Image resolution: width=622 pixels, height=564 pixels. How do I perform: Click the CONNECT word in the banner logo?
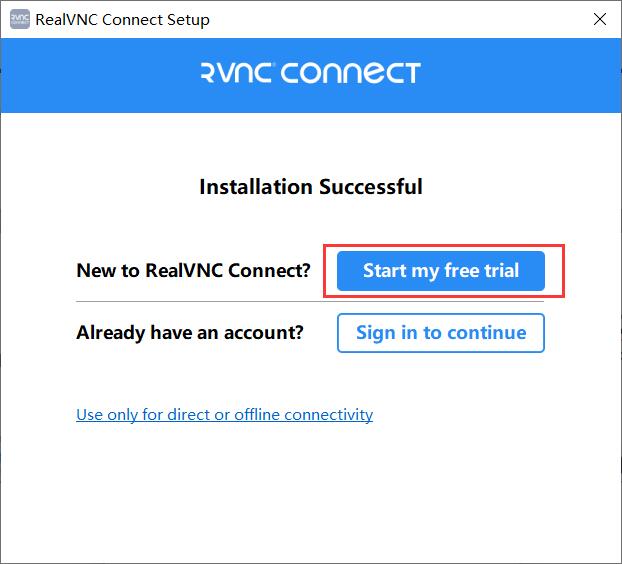point(351,73)
